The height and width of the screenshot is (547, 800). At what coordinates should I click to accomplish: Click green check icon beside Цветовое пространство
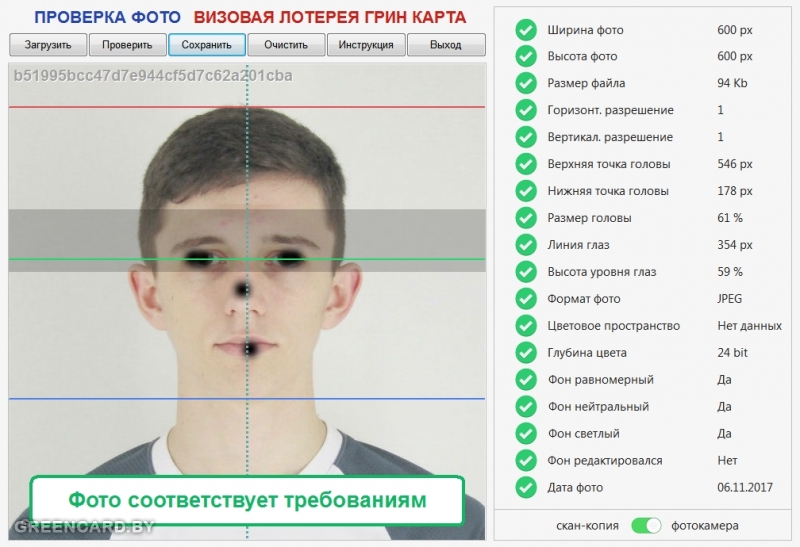coord(526,326)
